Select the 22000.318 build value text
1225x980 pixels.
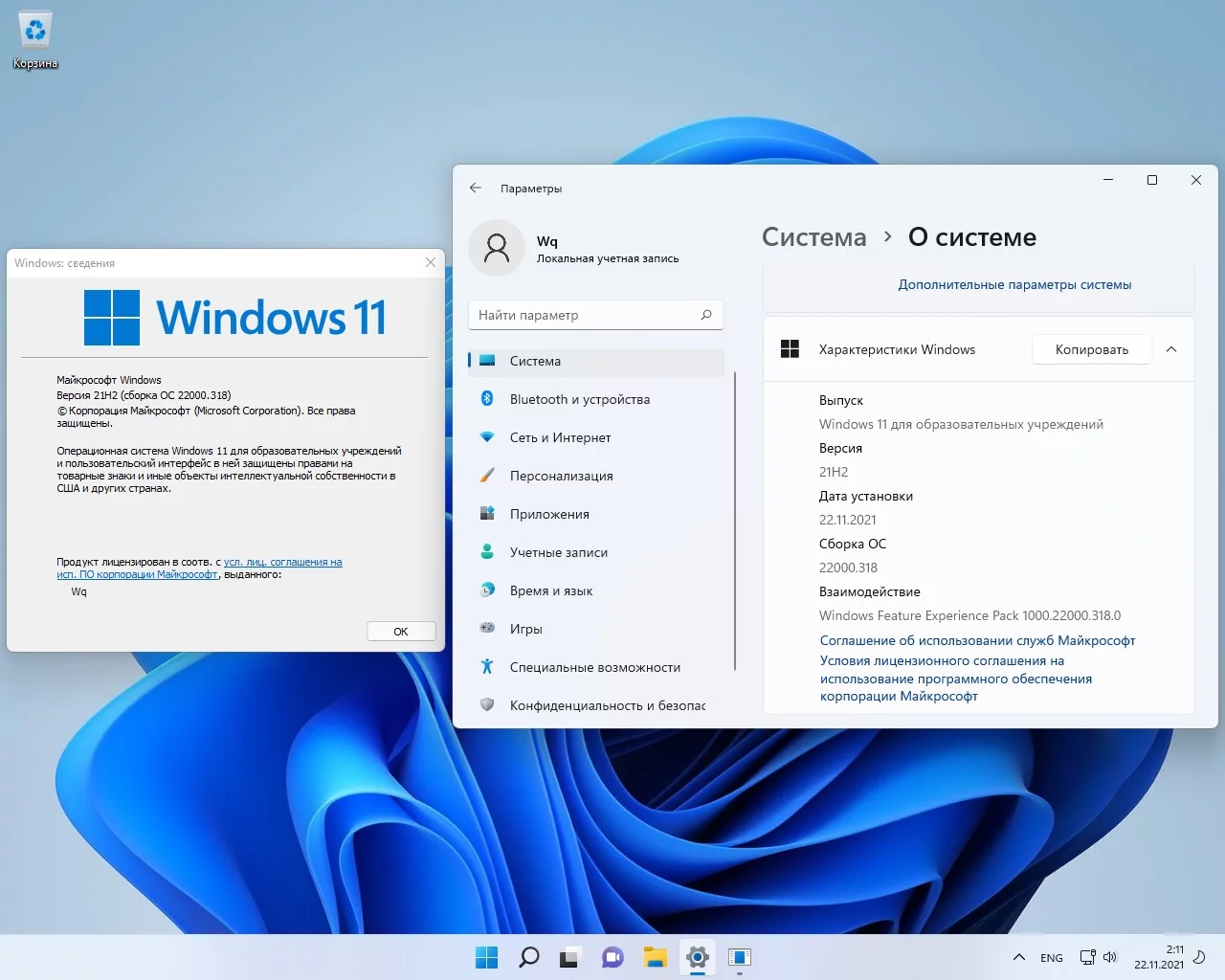(848, 568)
